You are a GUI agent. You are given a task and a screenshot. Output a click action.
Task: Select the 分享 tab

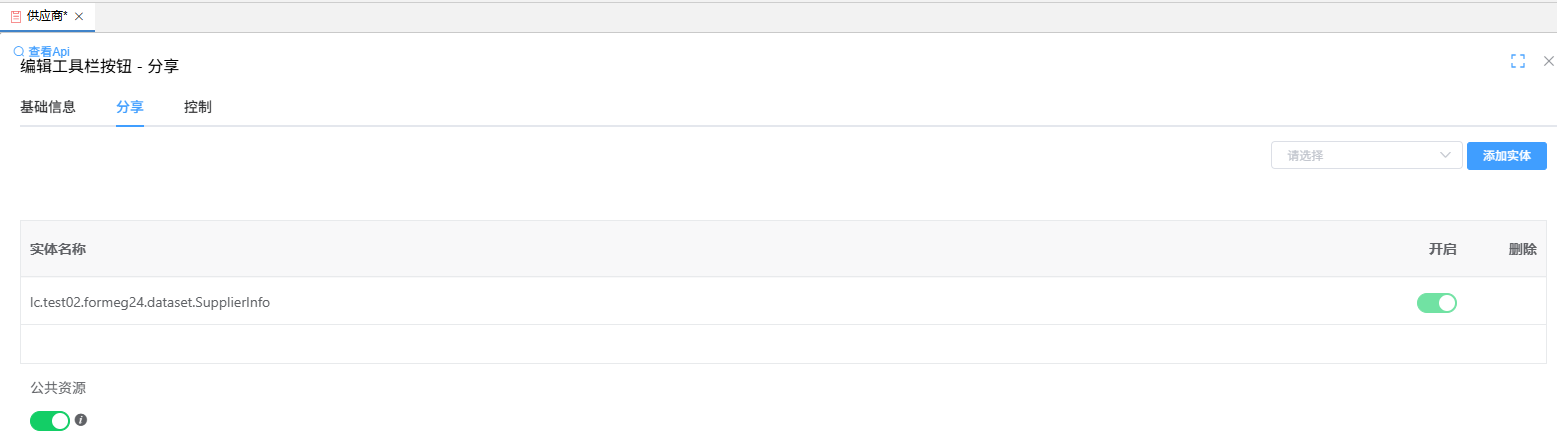click(130, 107)
